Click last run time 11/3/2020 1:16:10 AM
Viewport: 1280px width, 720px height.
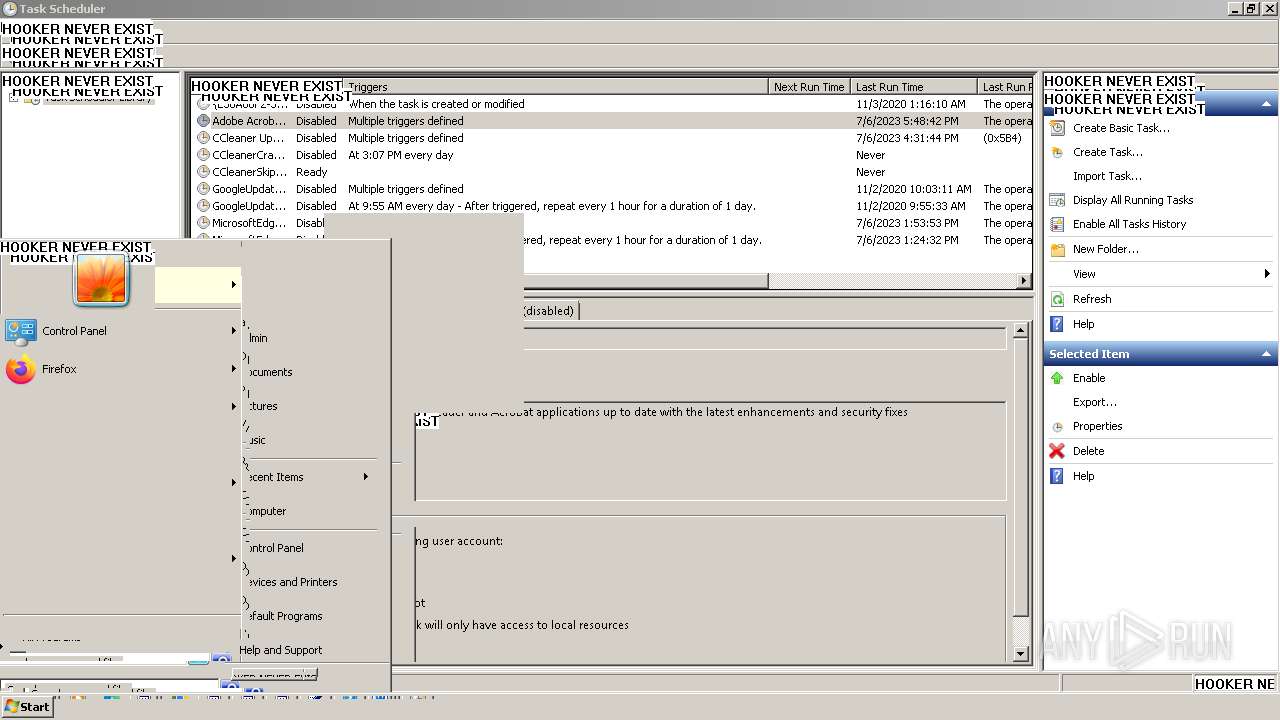point(911,104)
